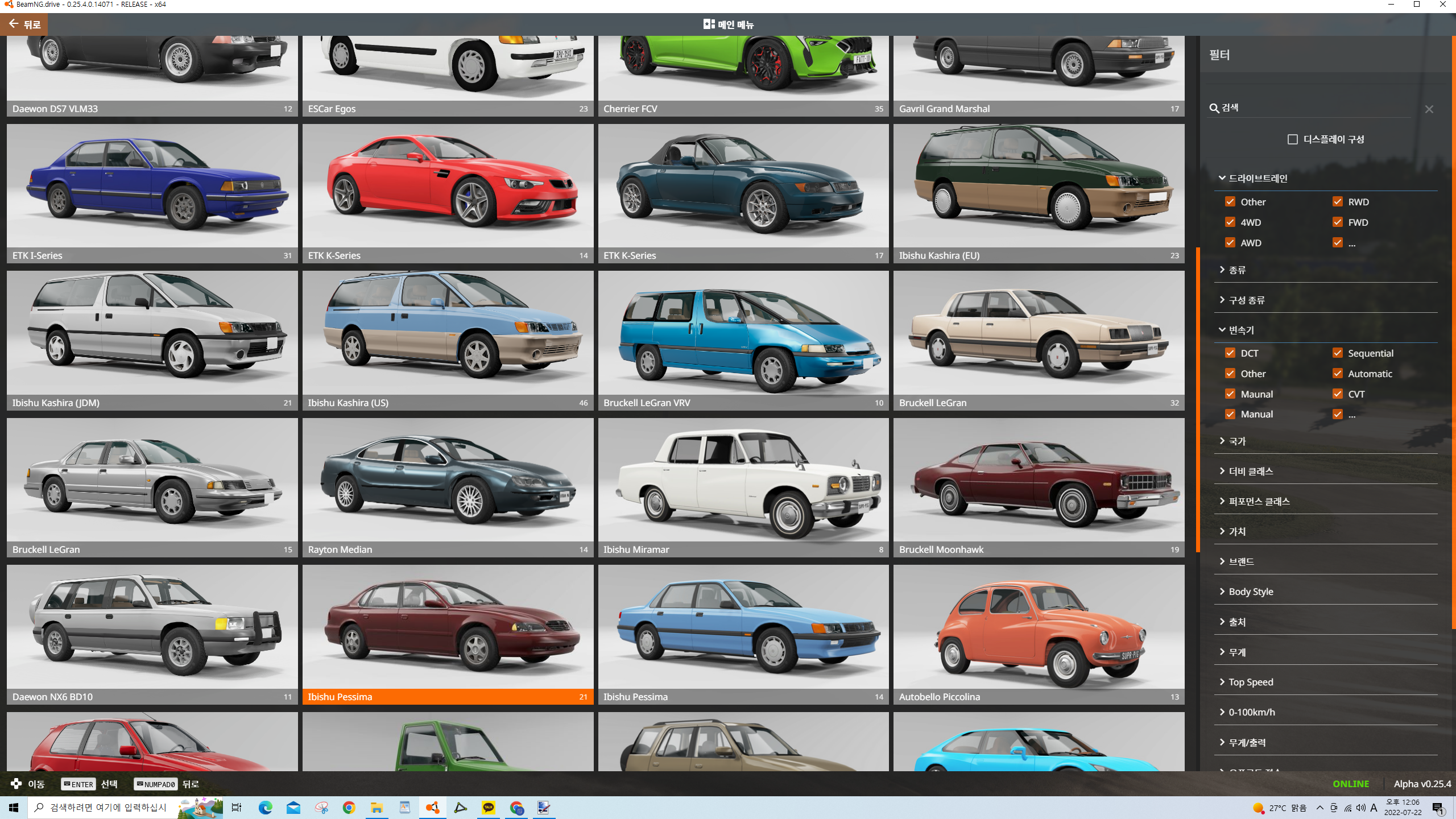
Task: Open Snipping tool scissors icon in taskbar
Action: tap(322, 808)
